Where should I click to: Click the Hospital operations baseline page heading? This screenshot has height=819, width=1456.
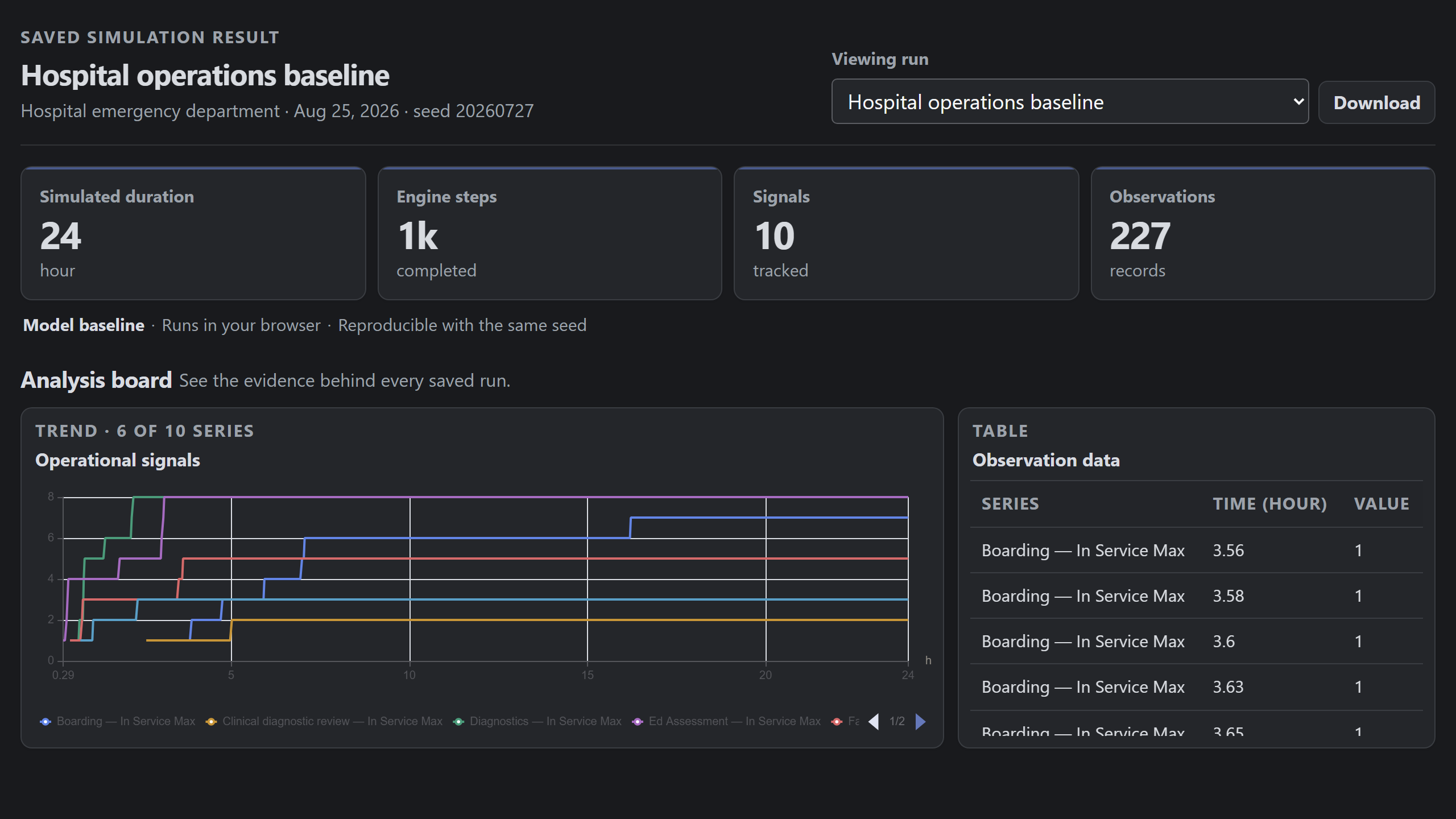(205, 76)
